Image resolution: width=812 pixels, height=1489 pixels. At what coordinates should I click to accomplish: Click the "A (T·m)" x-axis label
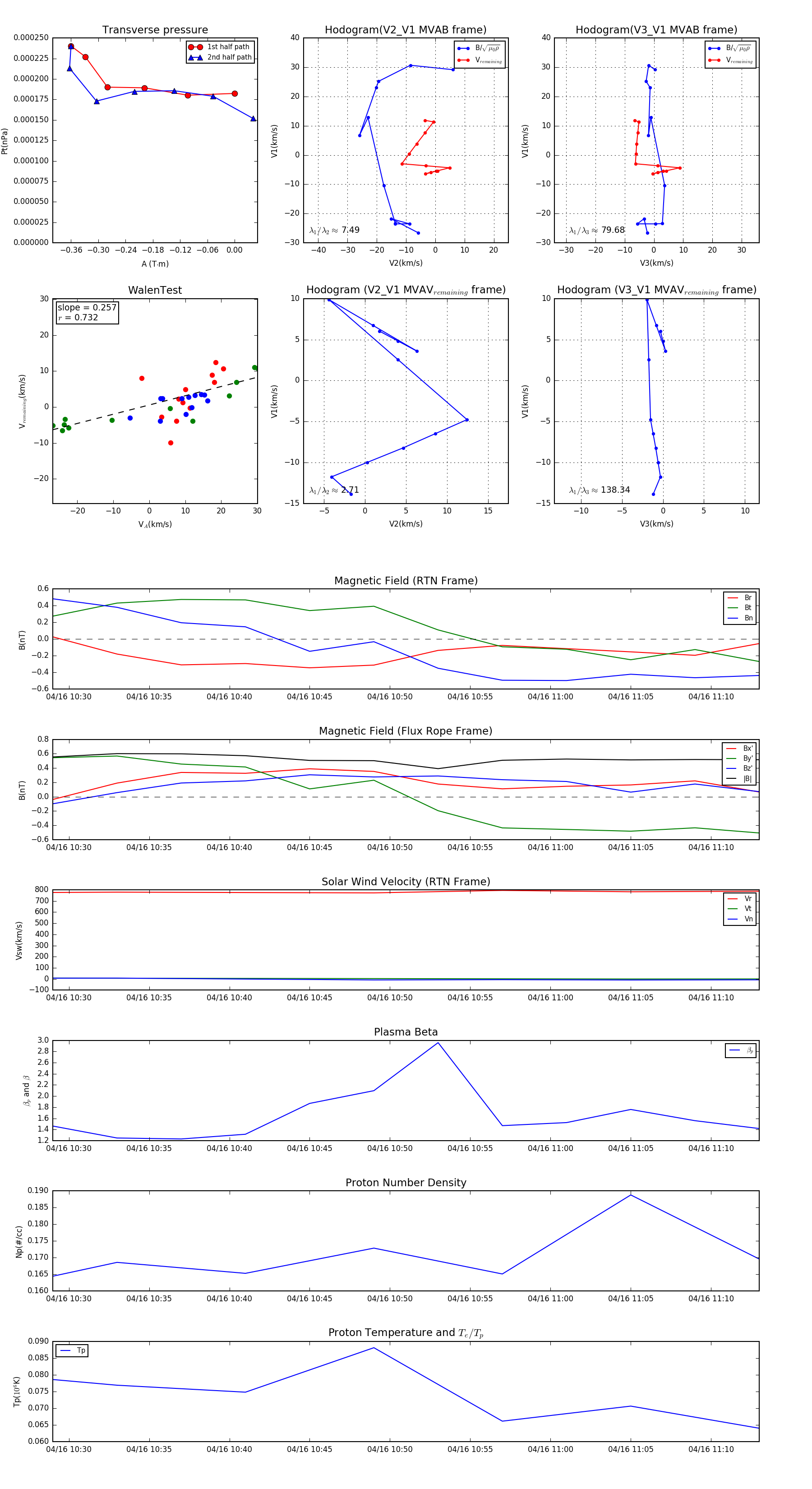pos(155,264)
